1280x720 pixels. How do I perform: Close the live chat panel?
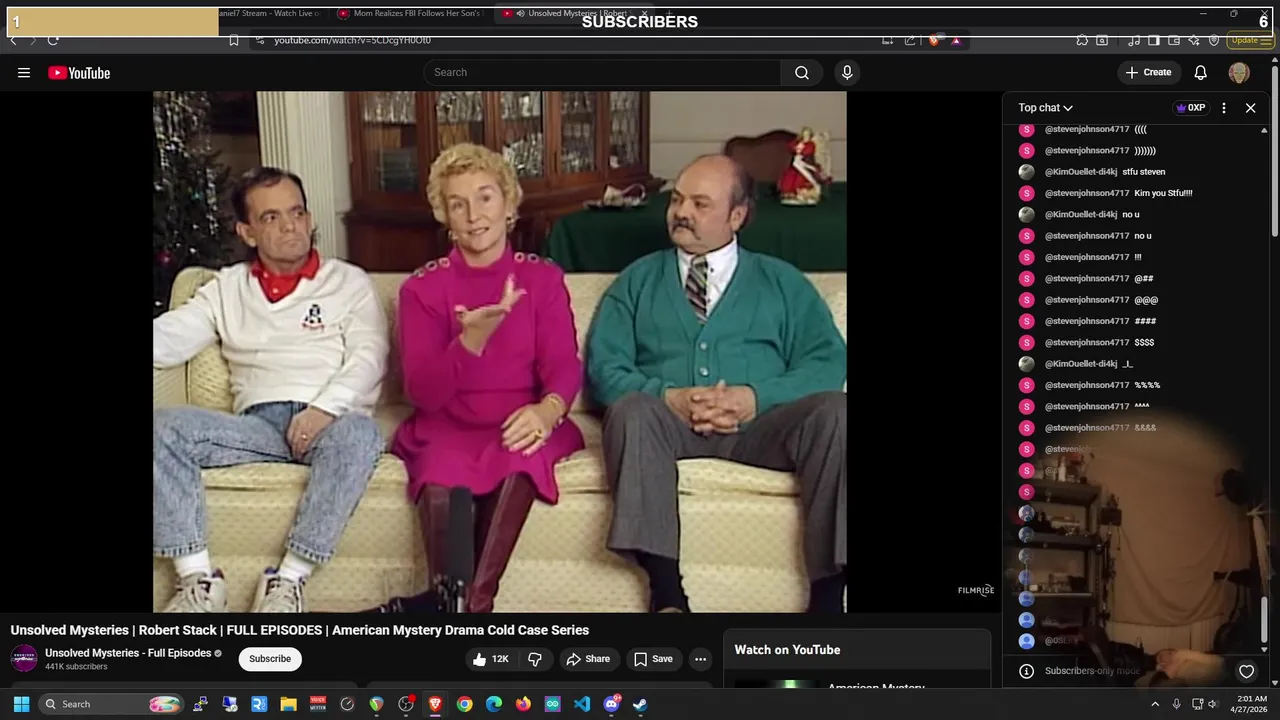tap(1250, 108)
